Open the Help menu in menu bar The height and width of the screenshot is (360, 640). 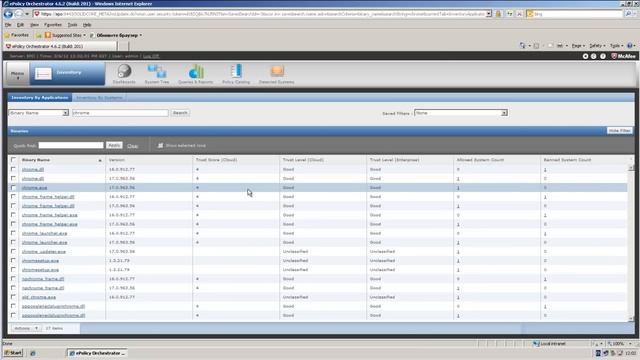(x=87, y=25)
